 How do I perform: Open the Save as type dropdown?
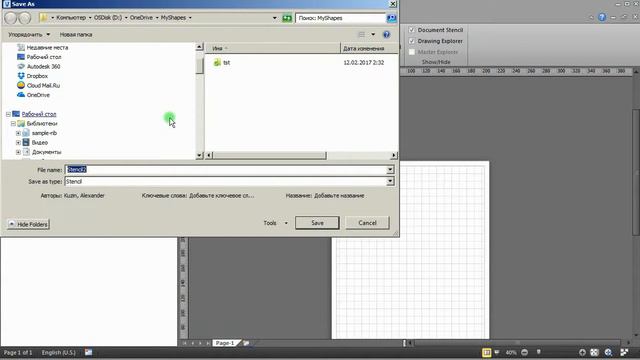390,181
